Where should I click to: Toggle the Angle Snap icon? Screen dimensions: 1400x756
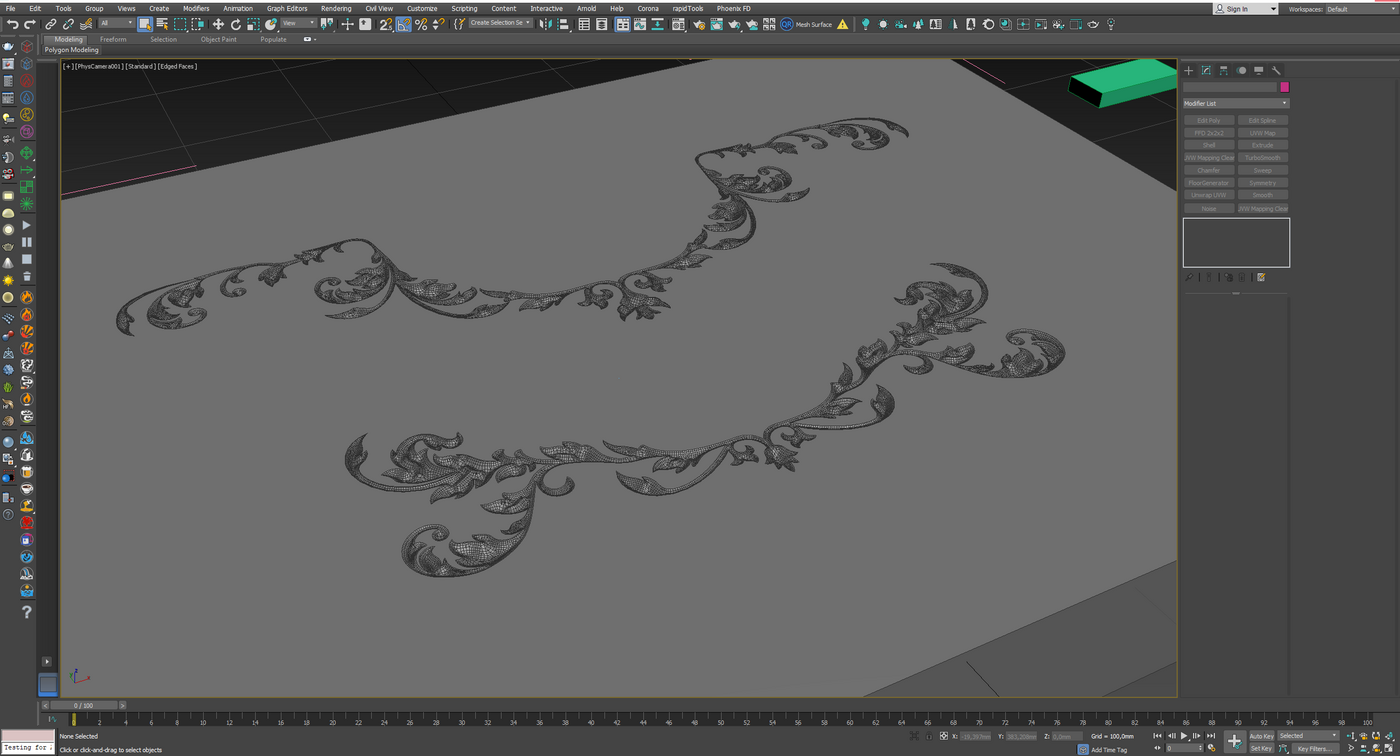[403, 24]
